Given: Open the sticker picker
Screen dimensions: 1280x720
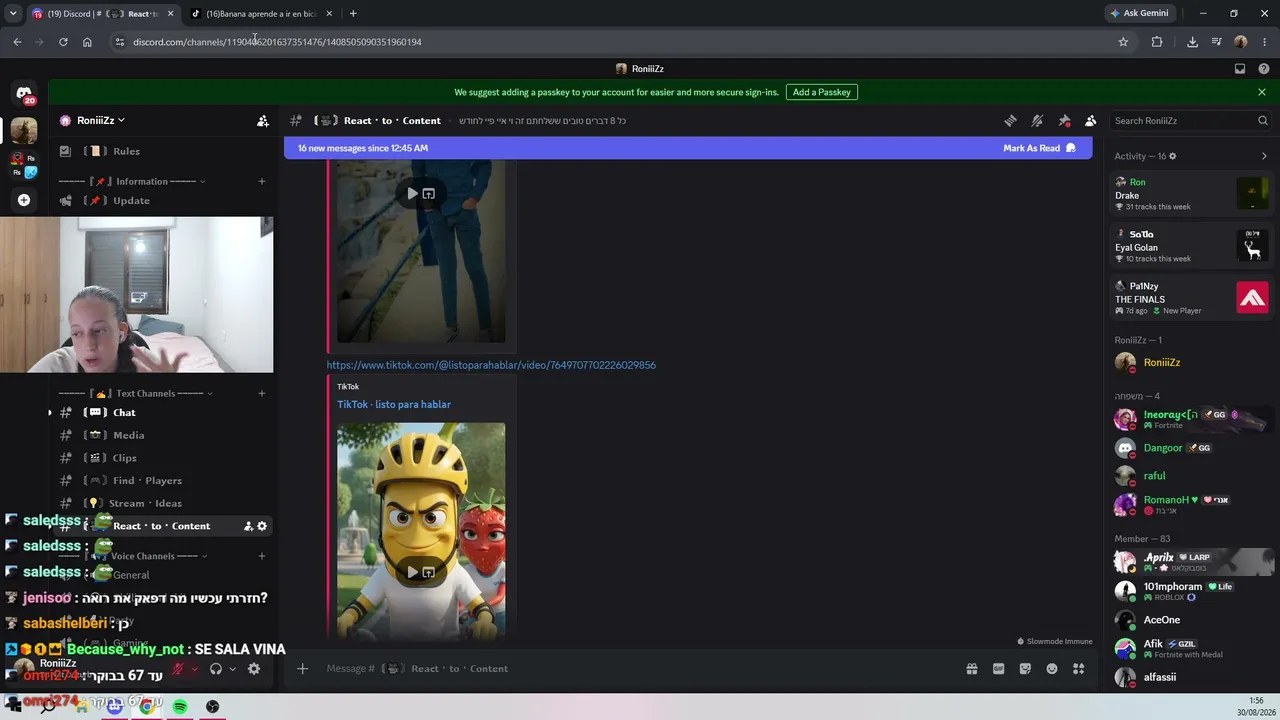Looking at the screenshot, I should point(1025,669).
